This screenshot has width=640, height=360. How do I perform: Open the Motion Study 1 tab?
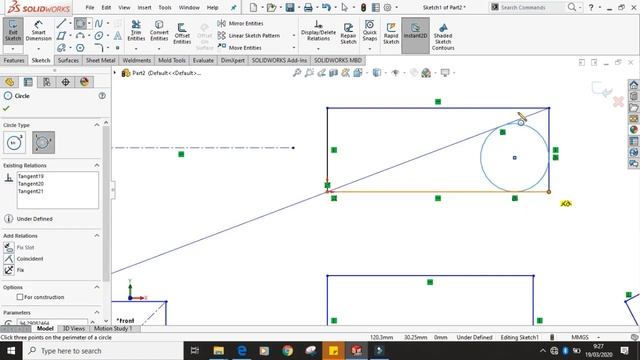coord(113,329)
